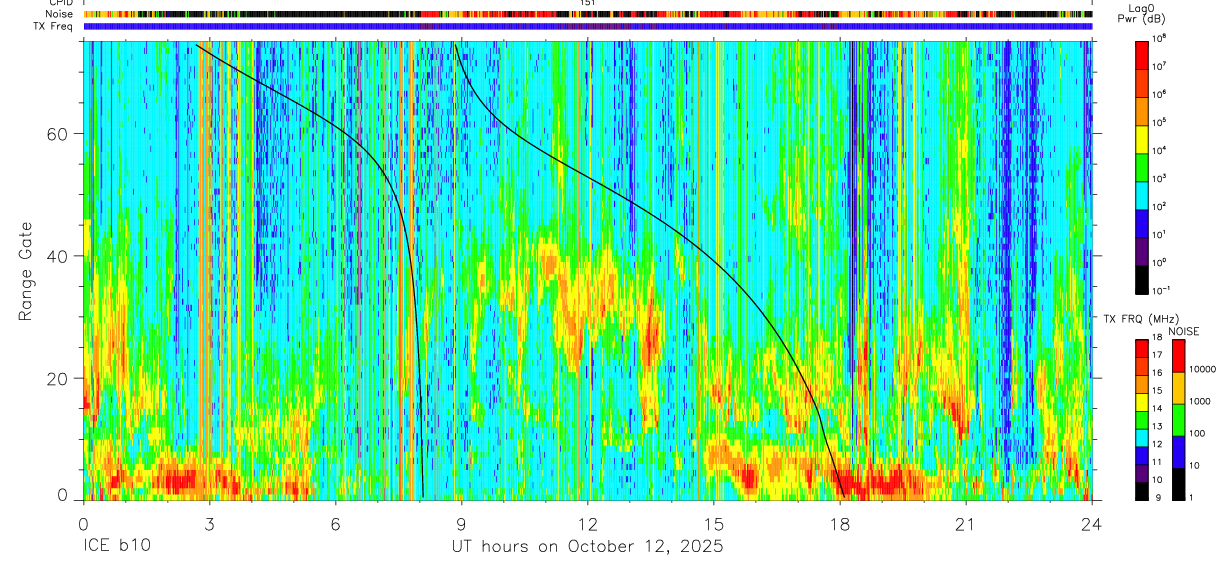The width and height of the screenshot is (1228, 567).
Task: Click x-axis tick label '3'
Action: (x=209, y=524)
